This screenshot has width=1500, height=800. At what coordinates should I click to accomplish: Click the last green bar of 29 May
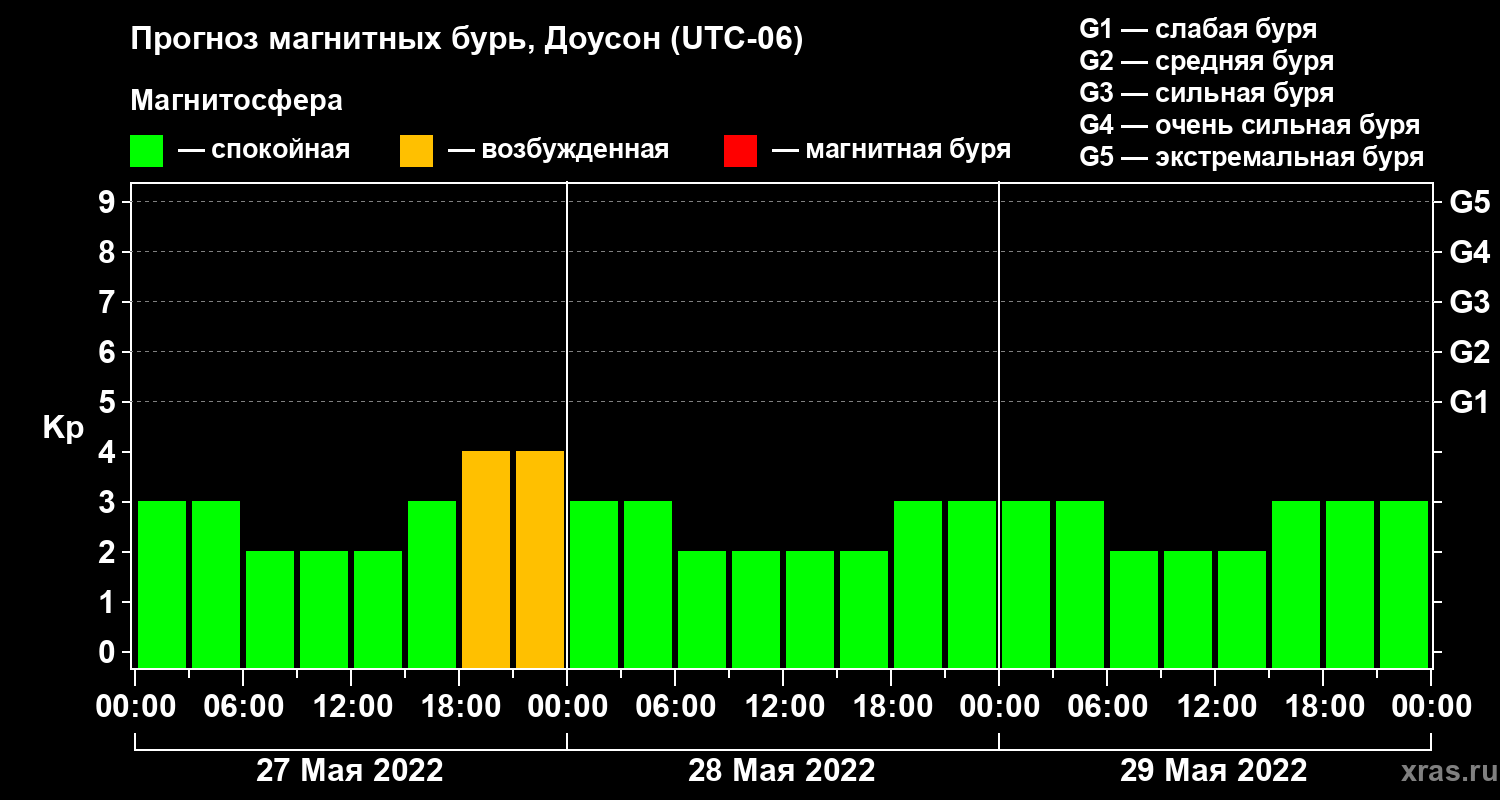coord(1404,584)
